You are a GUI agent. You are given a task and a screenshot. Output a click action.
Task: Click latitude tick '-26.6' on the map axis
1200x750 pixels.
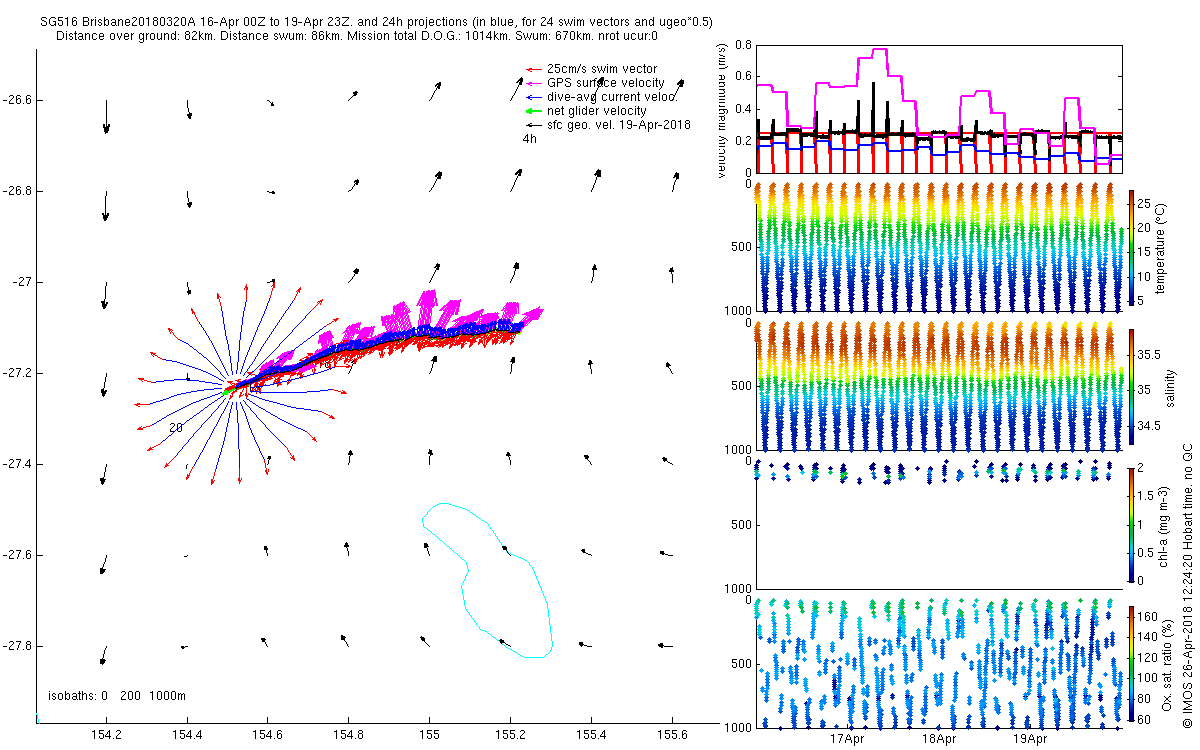(17, 100)
